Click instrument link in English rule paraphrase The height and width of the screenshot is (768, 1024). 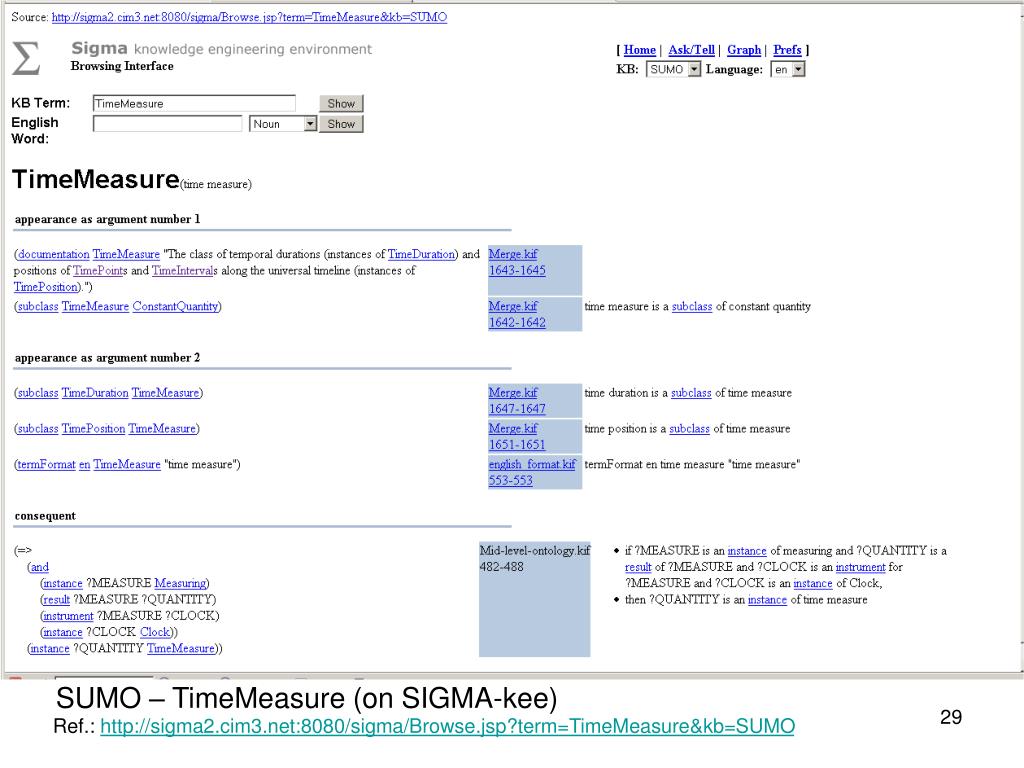point(861,567)
